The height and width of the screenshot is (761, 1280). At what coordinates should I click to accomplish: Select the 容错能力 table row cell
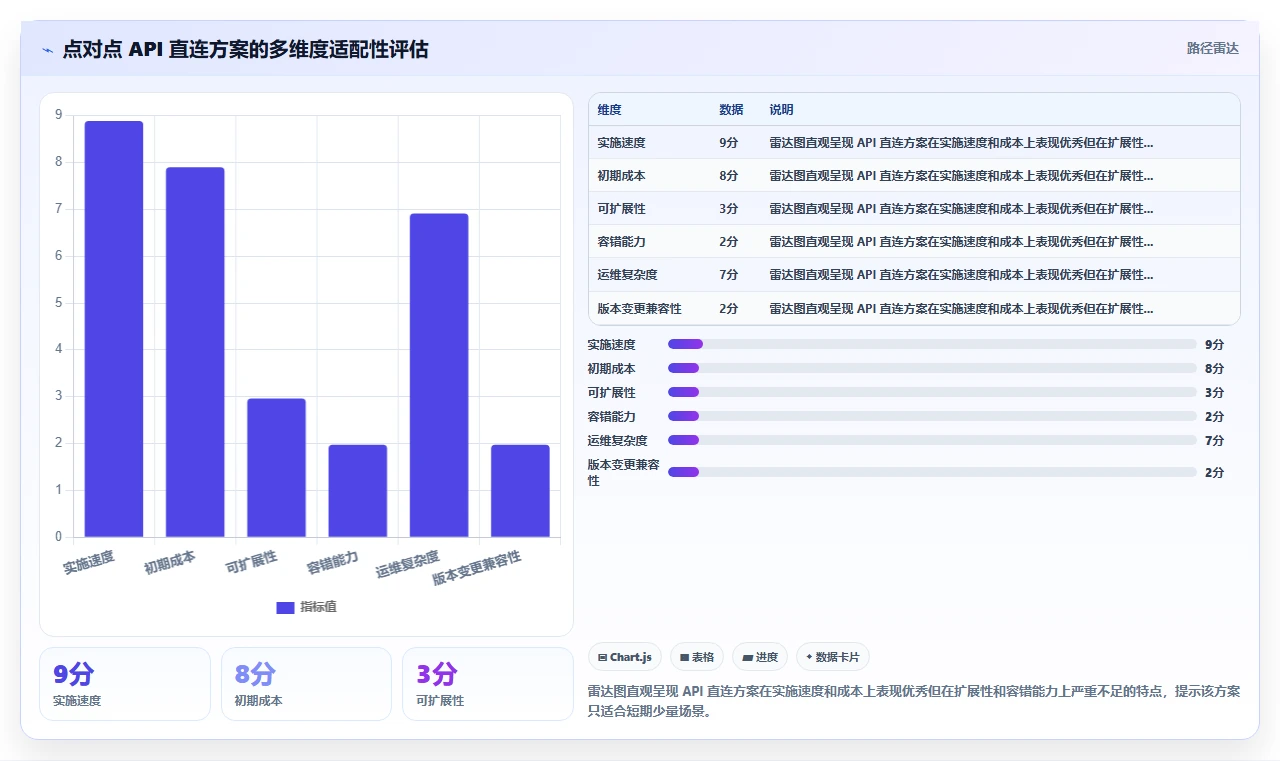point(621,242)
